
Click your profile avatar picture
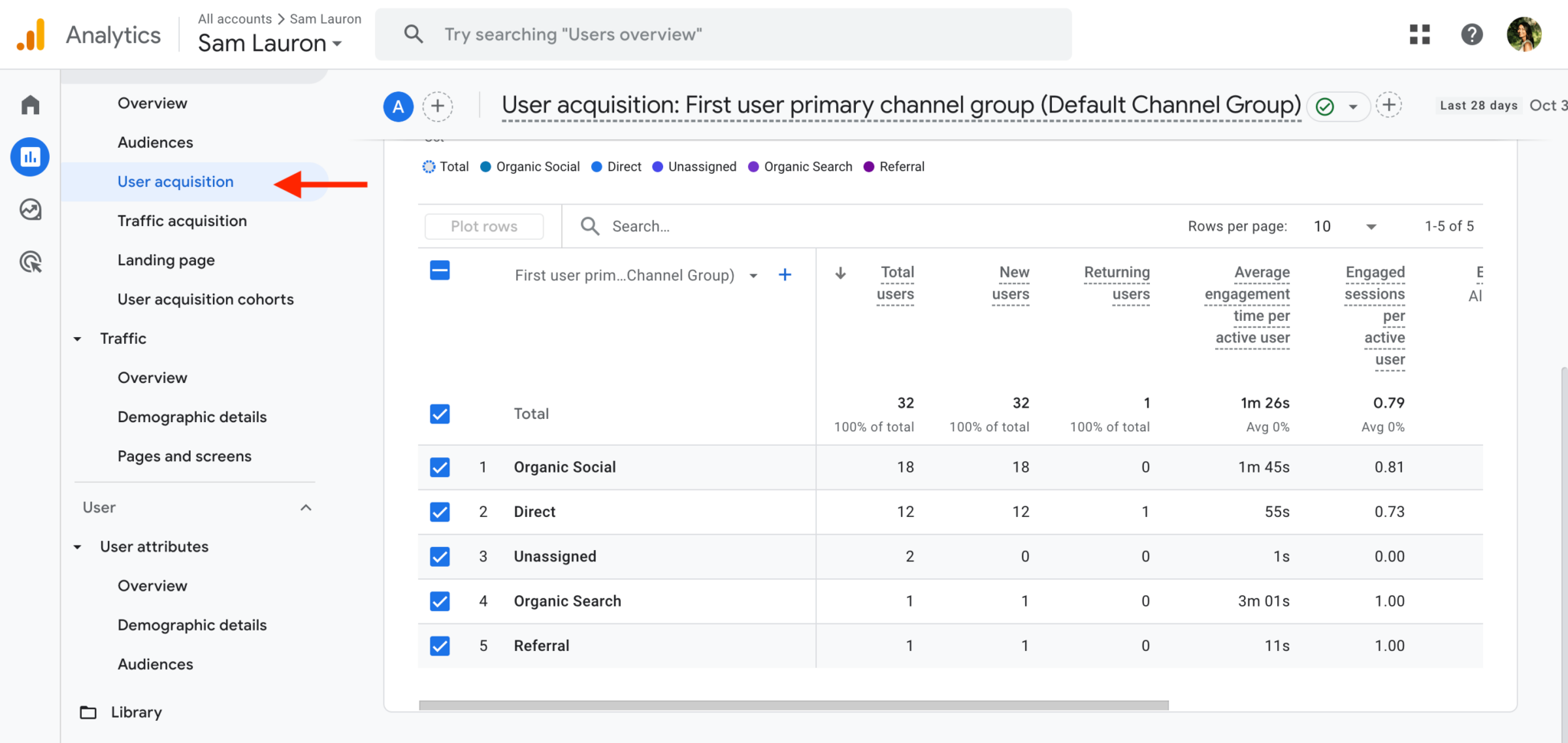point(1523,34)
